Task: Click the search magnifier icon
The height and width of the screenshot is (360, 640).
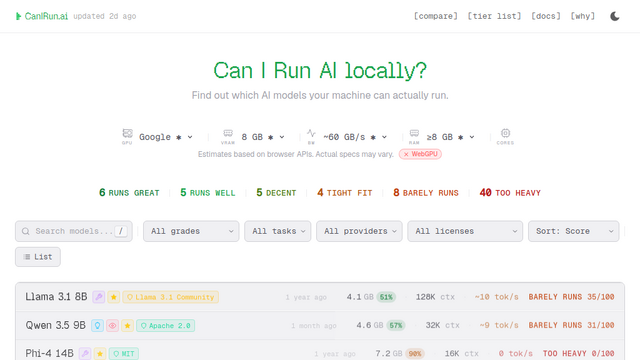Action: (x=26, y=231)
